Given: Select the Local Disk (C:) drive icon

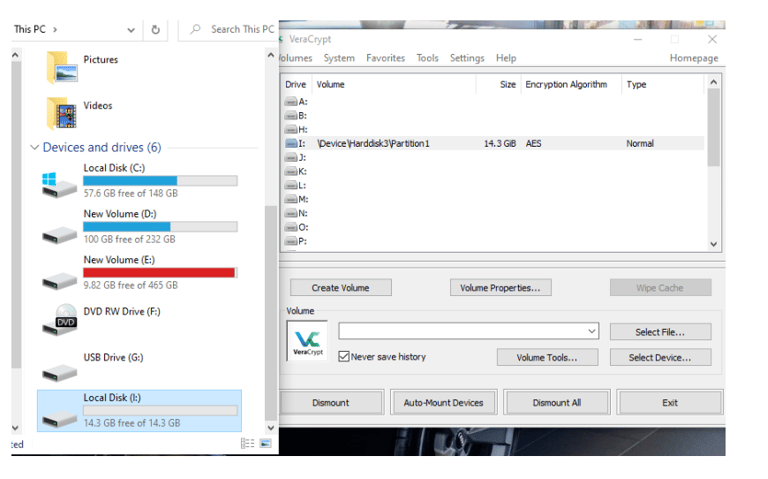Looking at the screenshot, I should pyautogui.click(x=59, y=185).
